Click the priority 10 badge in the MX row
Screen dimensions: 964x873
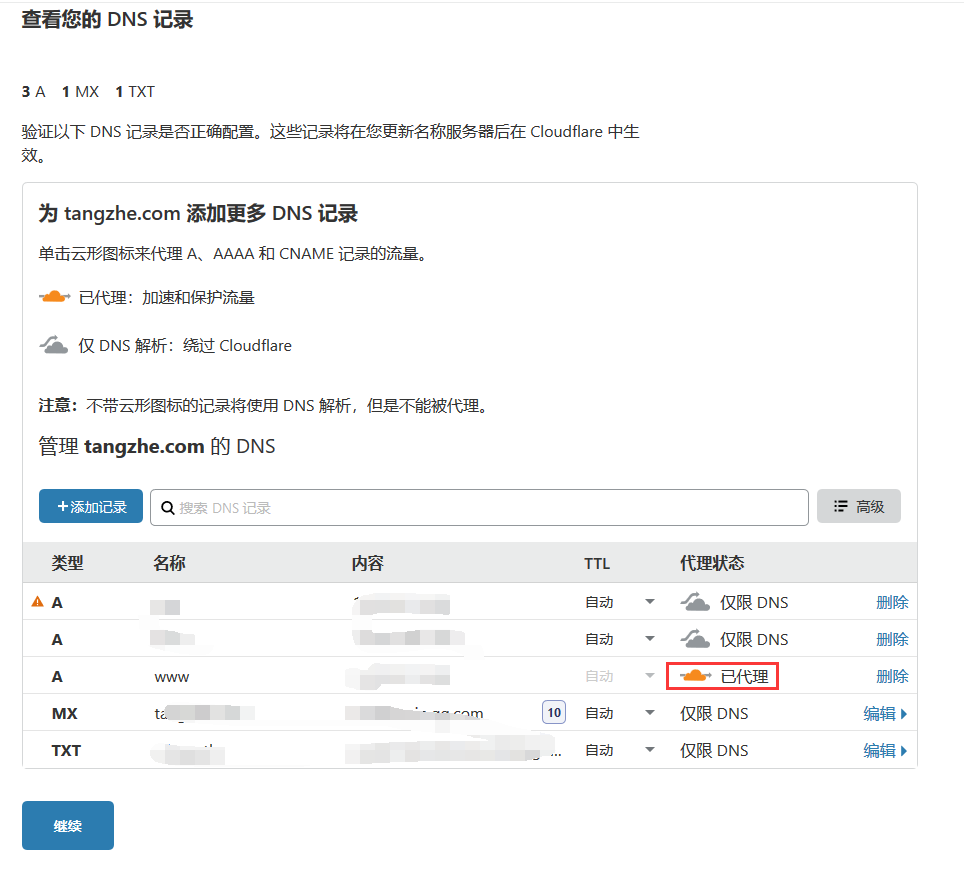click(x=554, y=713)
